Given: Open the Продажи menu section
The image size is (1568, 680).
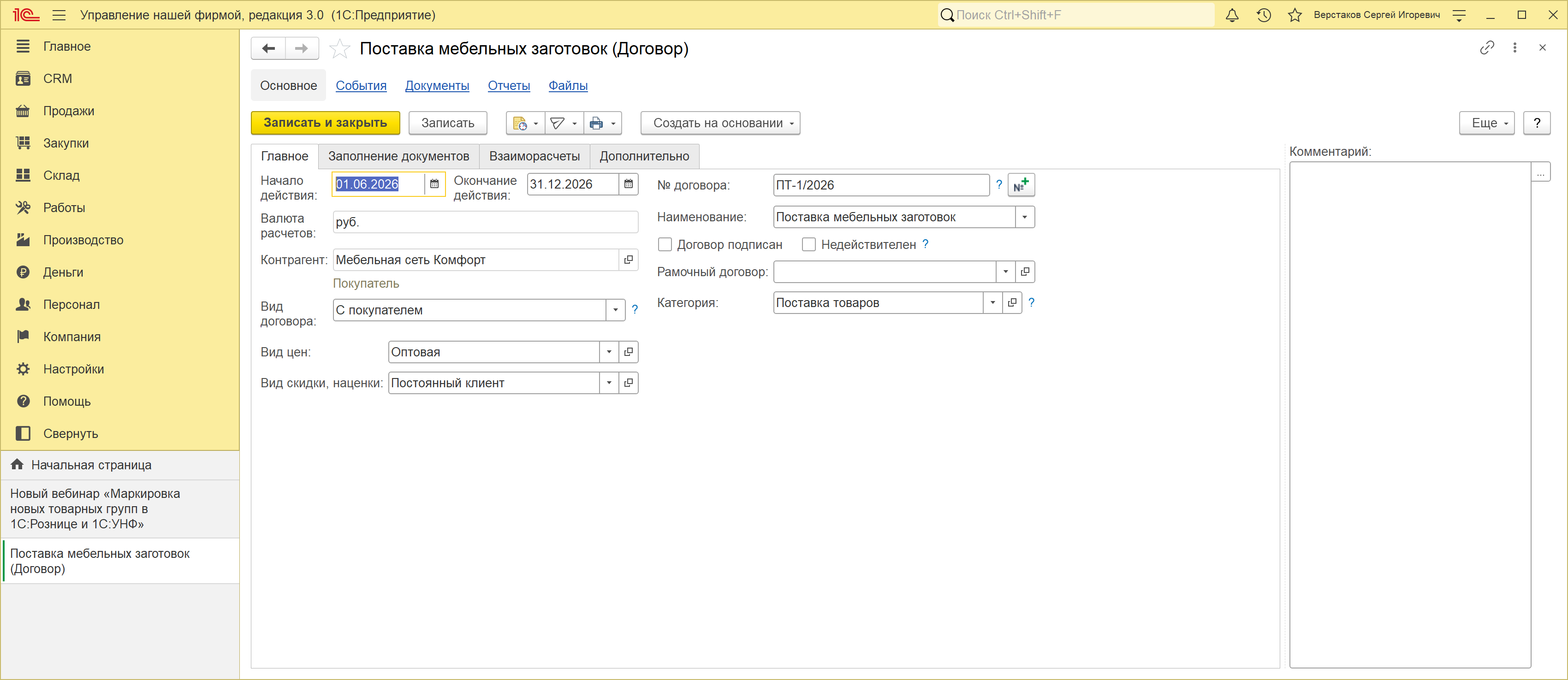Looking at the screenshot, I should point(68,111).
